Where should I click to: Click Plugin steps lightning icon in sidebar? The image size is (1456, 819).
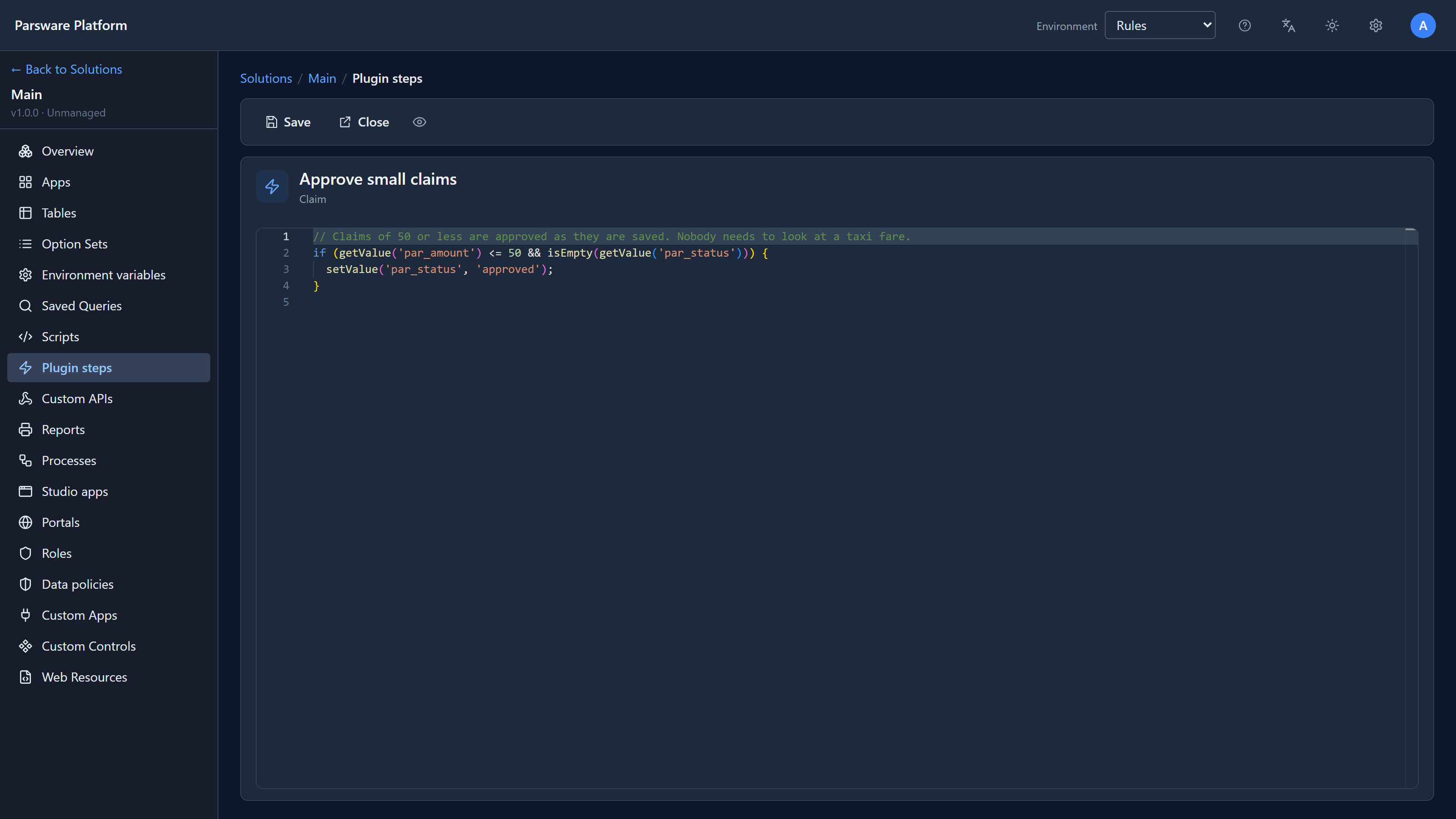[25, 367]
